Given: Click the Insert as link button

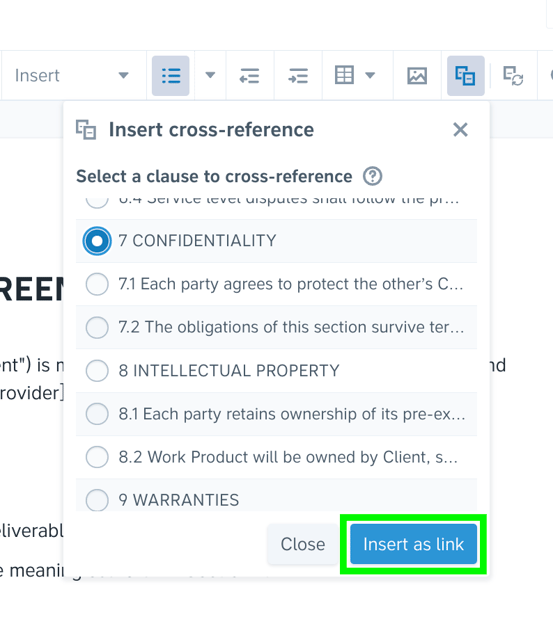Looking at the screenshot, I should 413,544.
